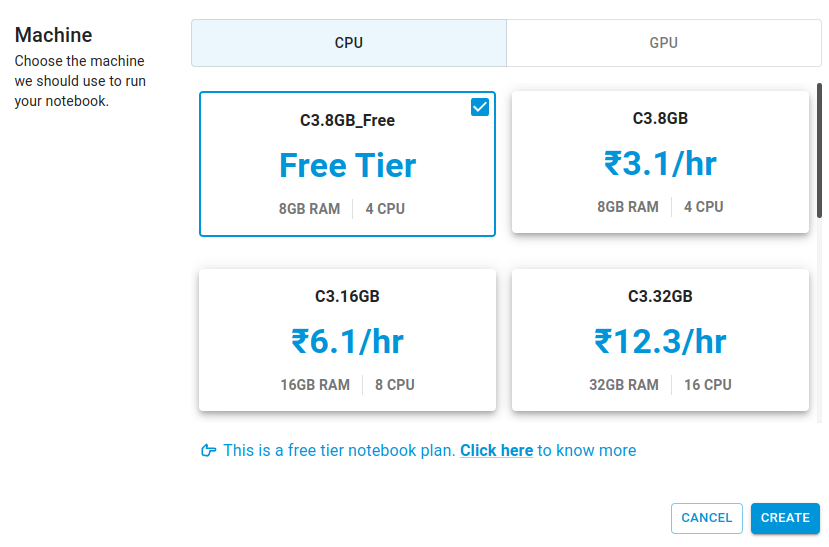Select the C3.32GB ₹12.3/hr plan
This screenshot has width=829, height=547.
[x=660, y=340]
